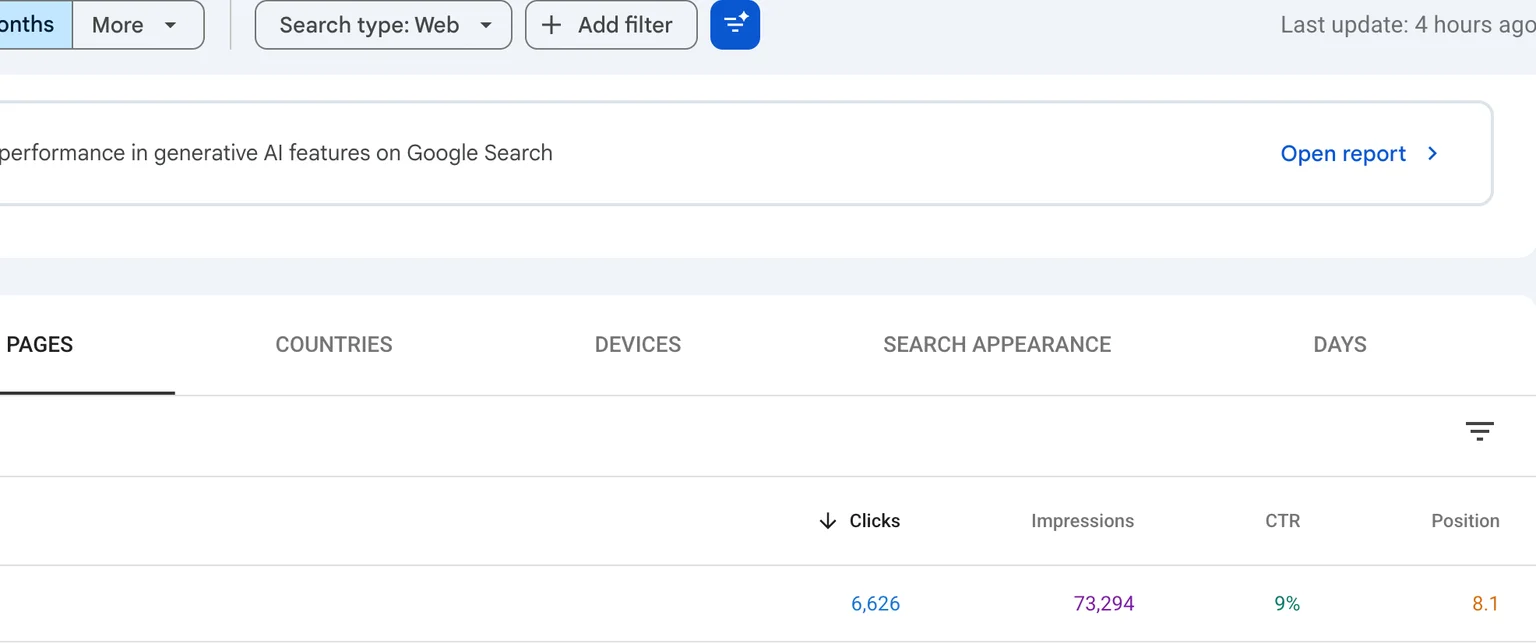Viewport: 1536px width, 643px height.
Task: Switch to the SEARCH APPEARANCE tab
Action: (997, 345)
